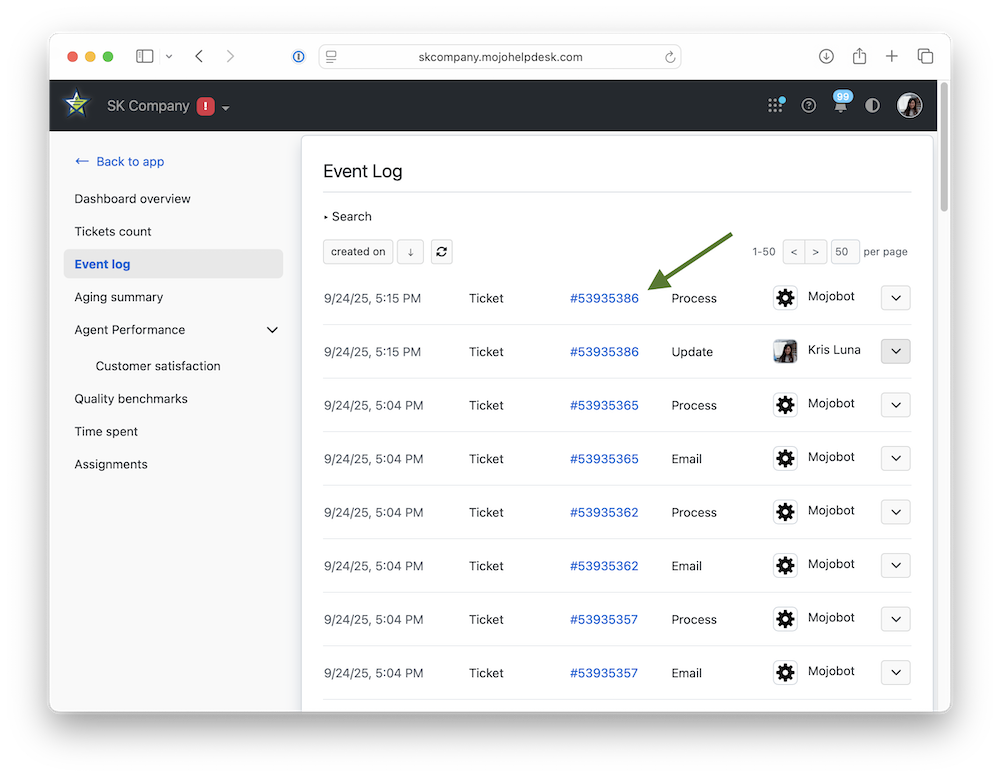Click the user profile avatar
This screenshot has height=777, width=1000.
pos(909,105)
